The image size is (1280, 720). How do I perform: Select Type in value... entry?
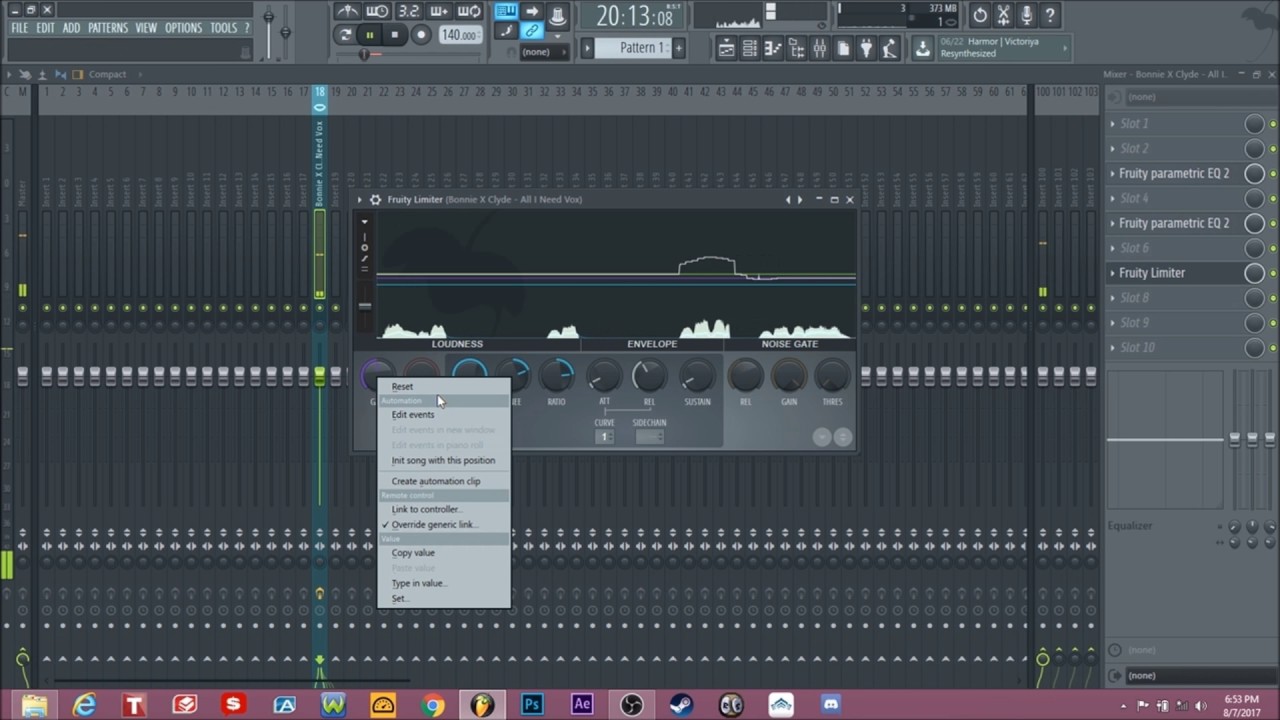pos(443,583)
